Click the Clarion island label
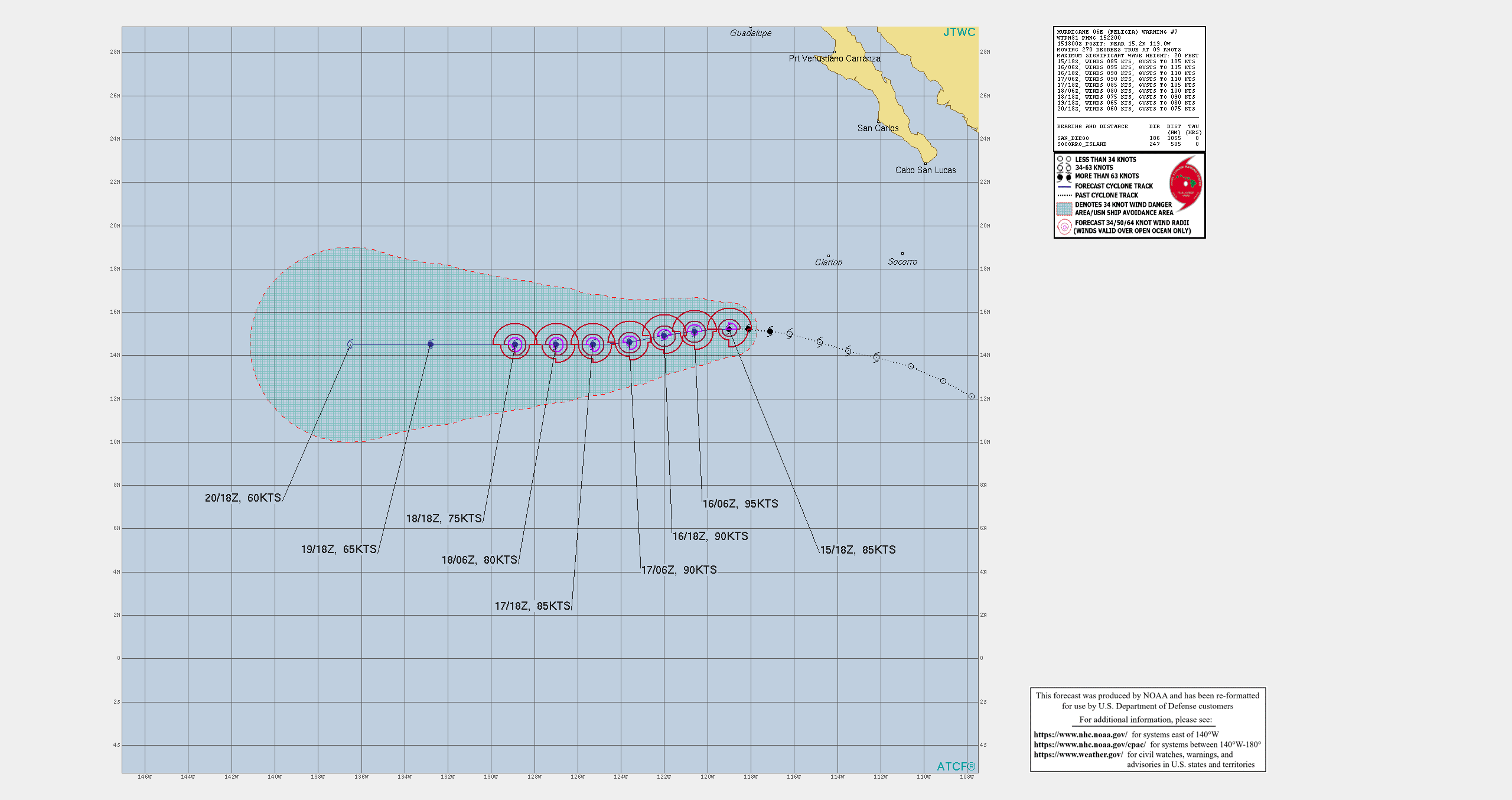Viewport: 1512px width, 800px height. 829,262
